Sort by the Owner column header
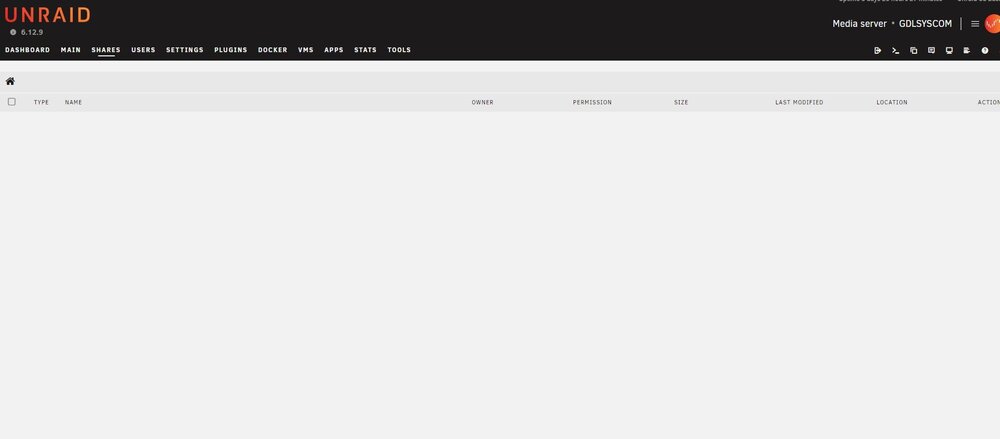The width and height of the screenshot is (1000, 439). (483, 102)
